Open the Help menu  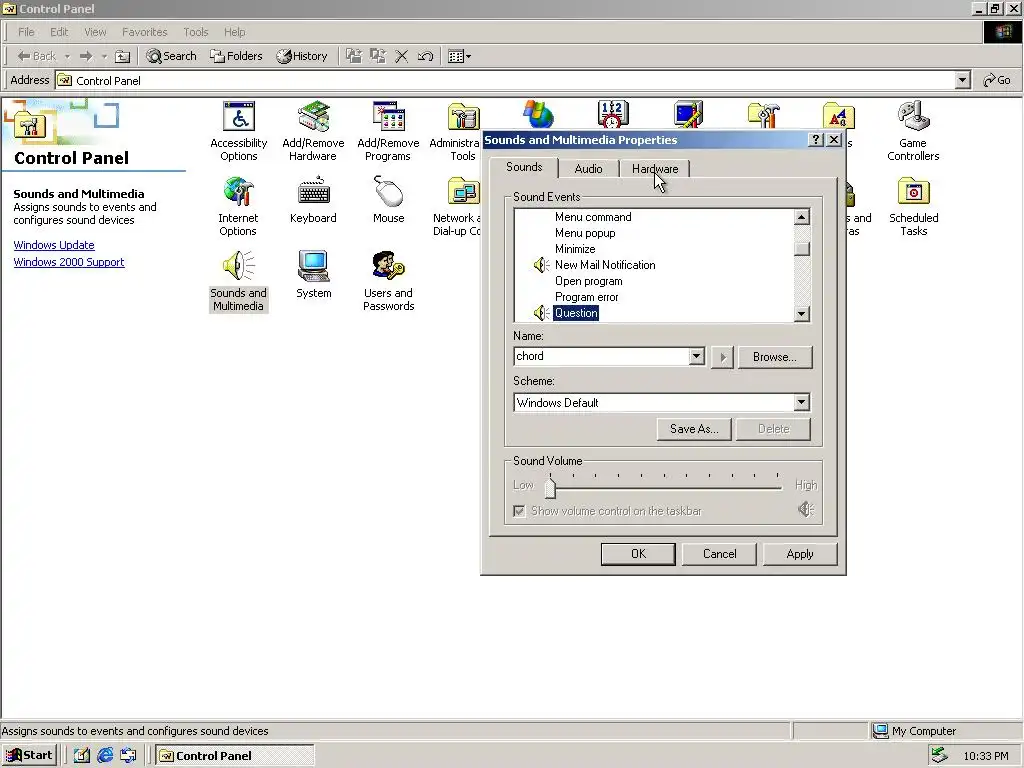coord(234,32)
